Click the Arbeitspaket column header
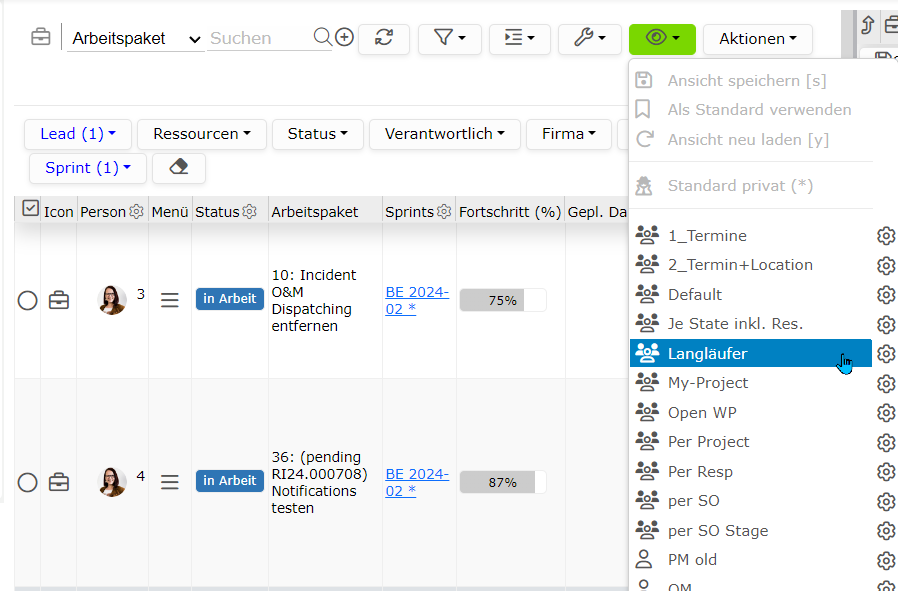The width and height of the screenshot is (898, 591). (314, 212)
